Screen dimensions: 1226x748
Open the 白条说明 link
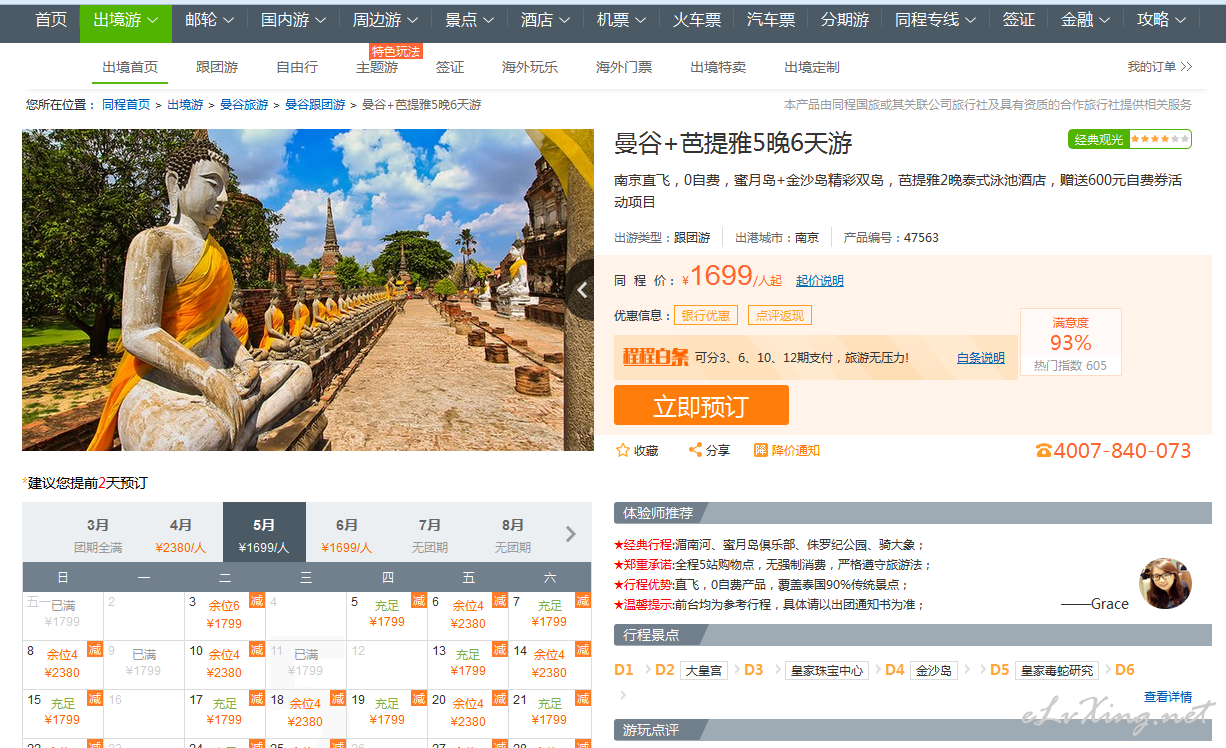(x=981, y=358)
